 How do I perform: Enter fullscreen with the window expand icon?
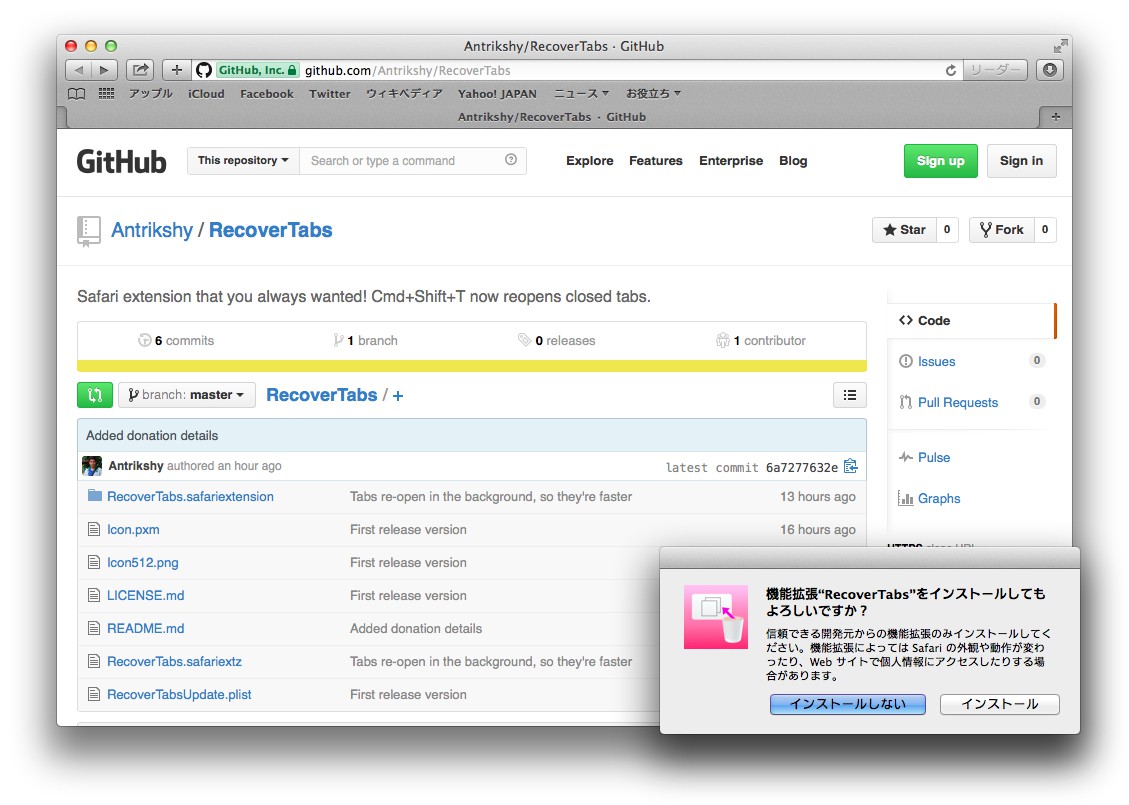(1060, 46)
